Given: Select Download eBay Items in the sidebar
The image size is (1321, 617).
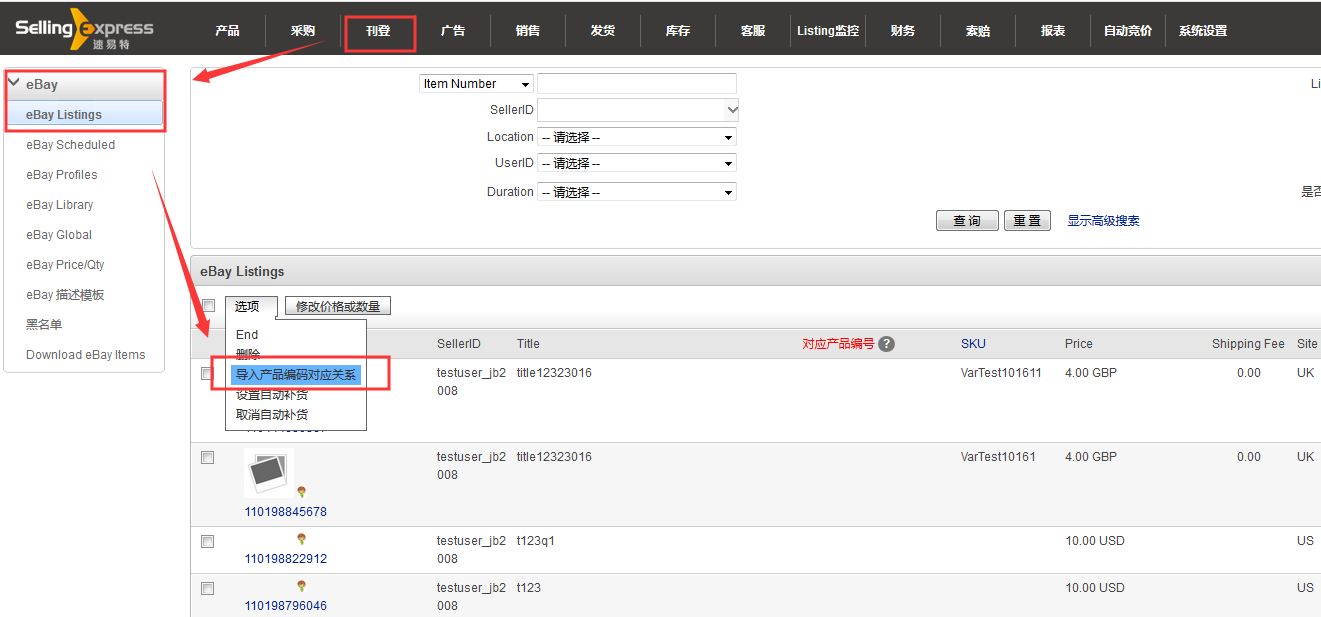Looking at the screenshot, I should coord(84,355).
